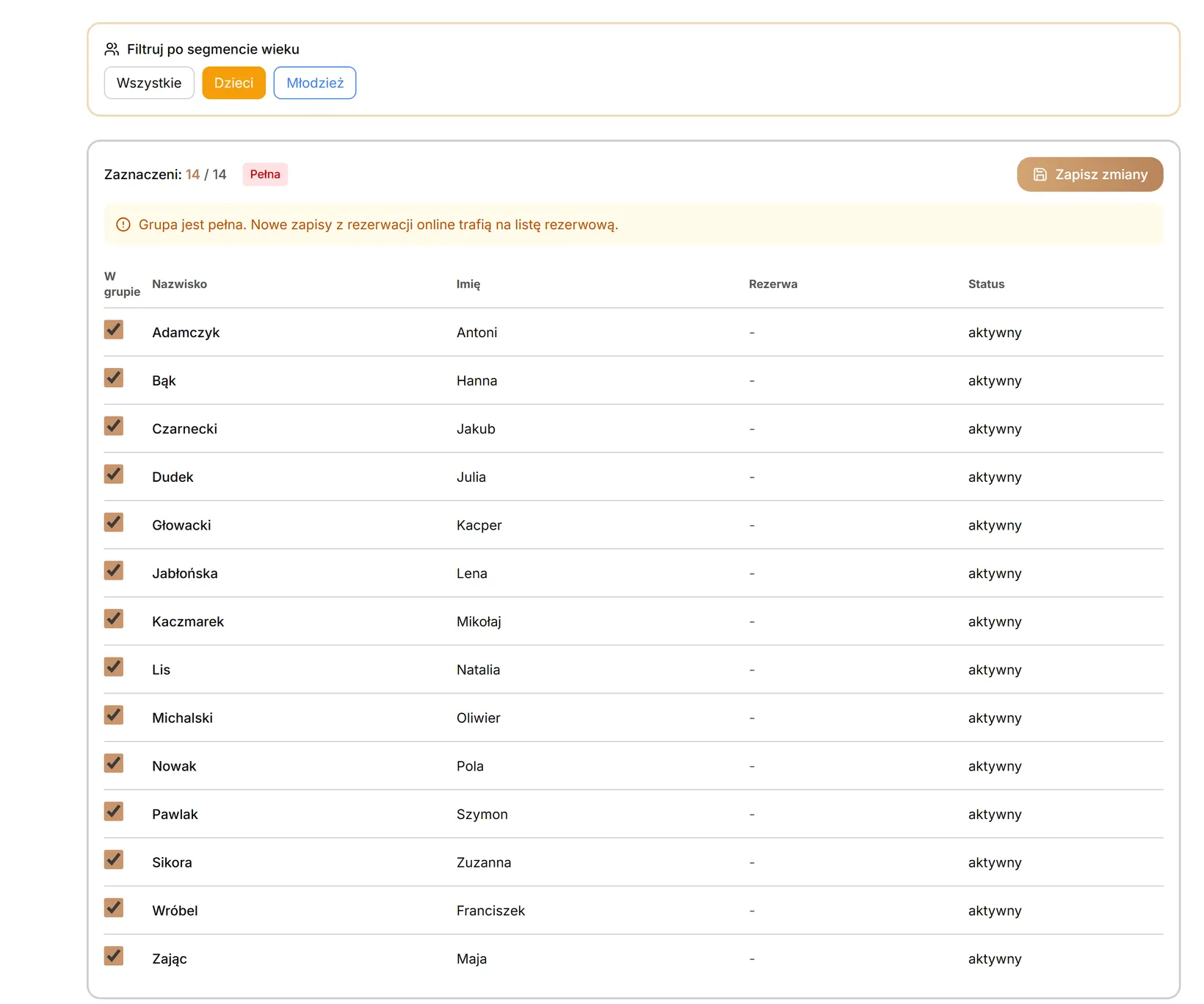Click the warning icon in the full-group notice
This screenshot has height=1004, width=1204.
pos(123,225)
